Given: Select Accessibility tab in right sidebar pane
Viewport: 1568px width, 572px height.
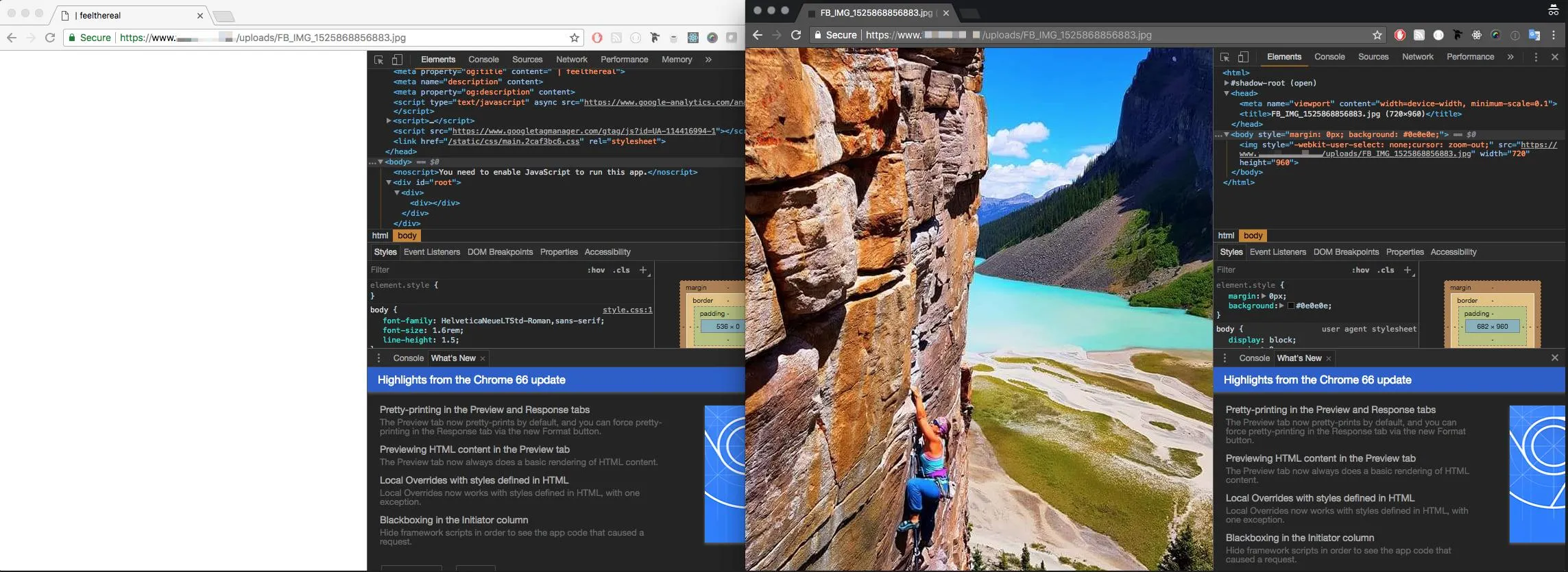Looking at the screenshot, I should coord(1454,252).
